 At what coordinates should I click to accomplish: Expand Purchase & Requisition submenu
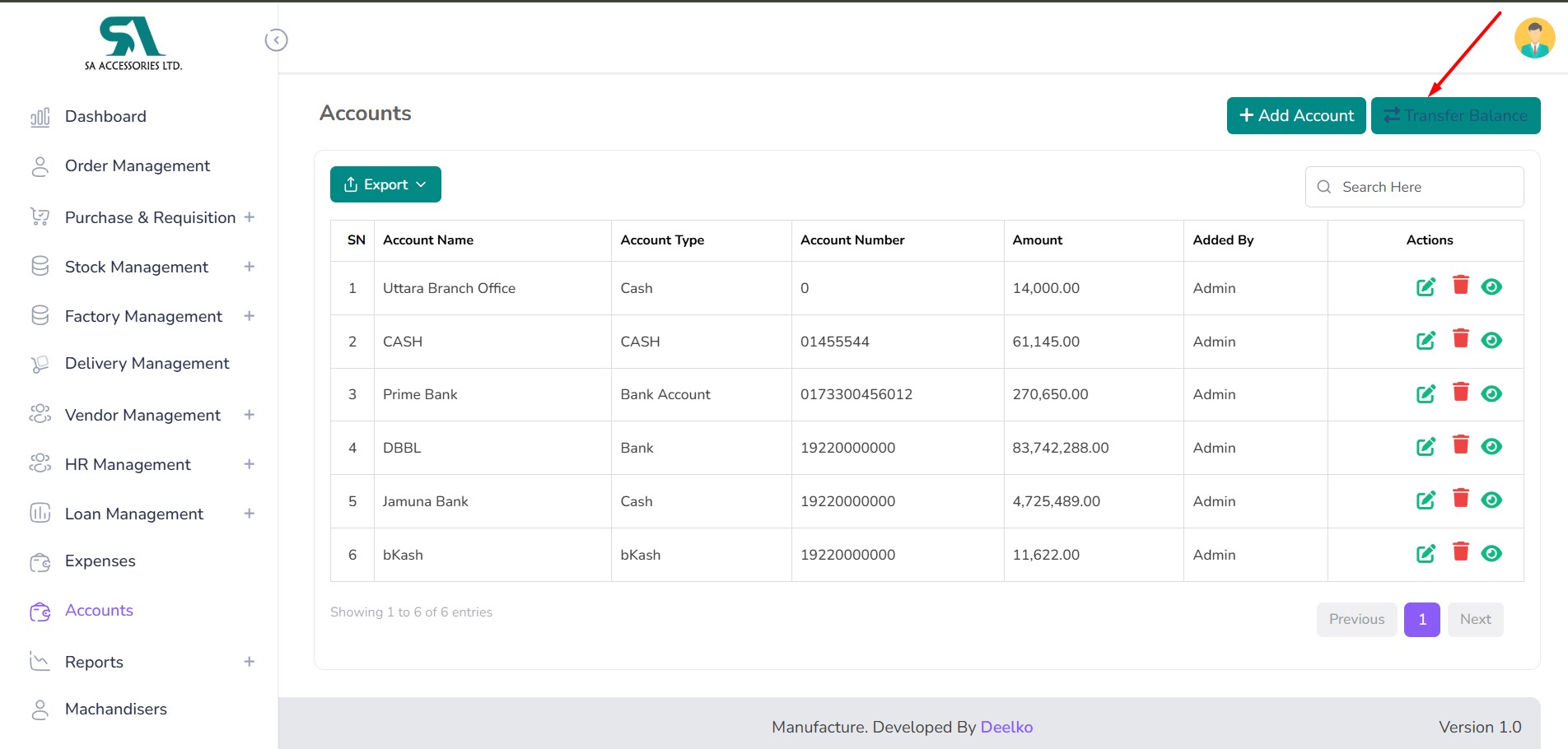pyautogui.click(x=249, y=217)
